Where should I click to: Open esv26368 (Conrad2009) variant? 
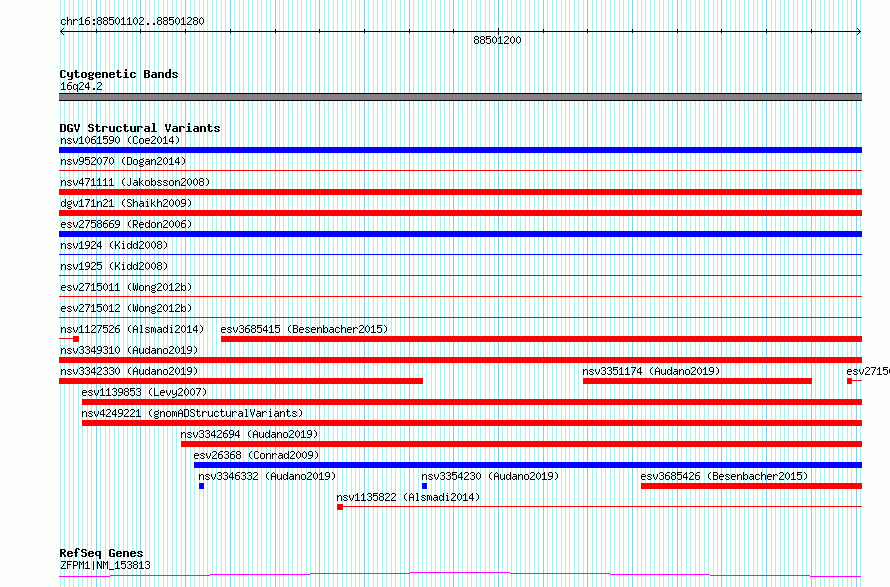click(x=257, y=455)
